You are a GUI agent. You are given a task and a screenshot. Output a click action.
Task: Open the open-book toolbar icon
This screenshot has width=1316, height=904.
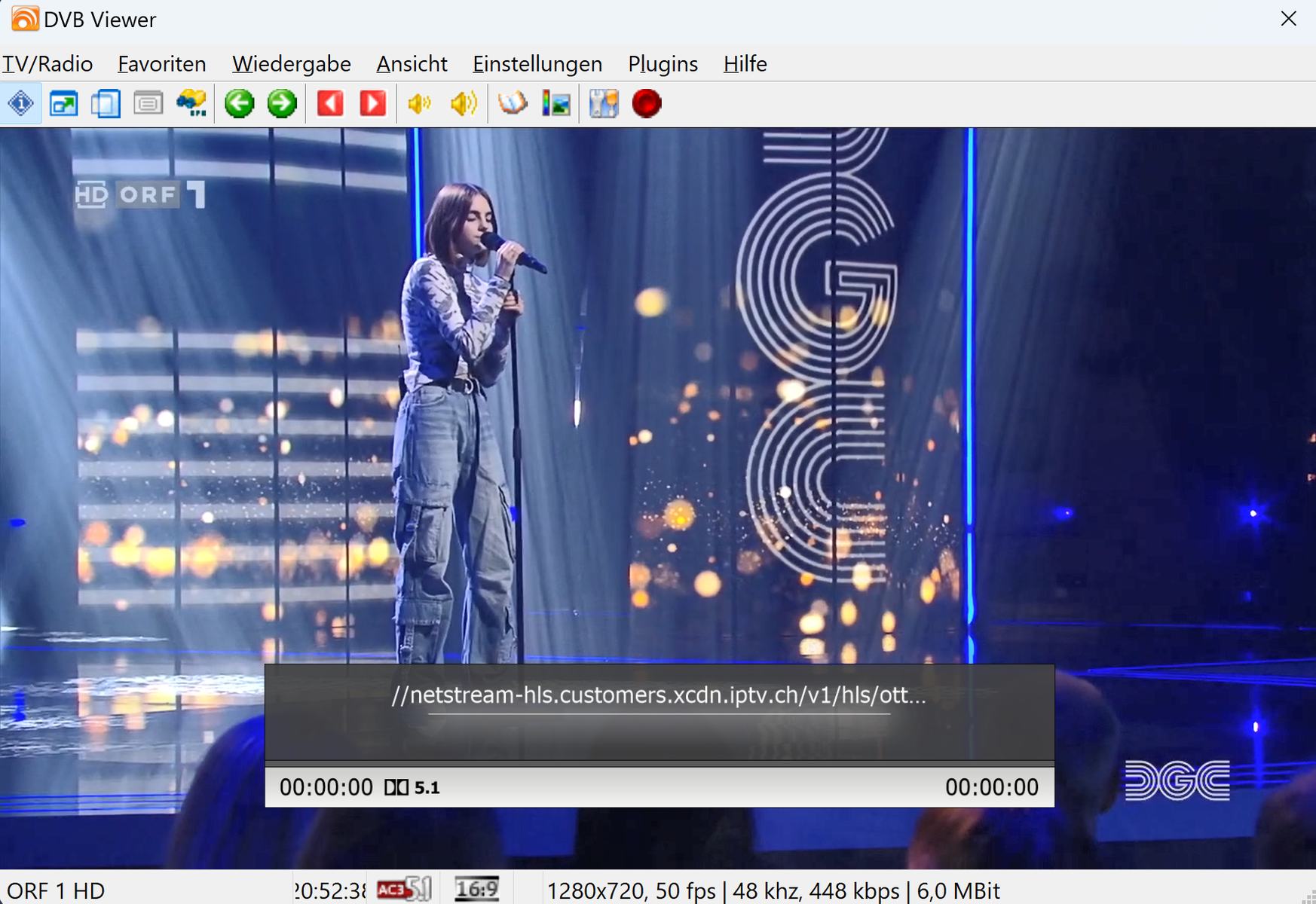coord(513,103)
